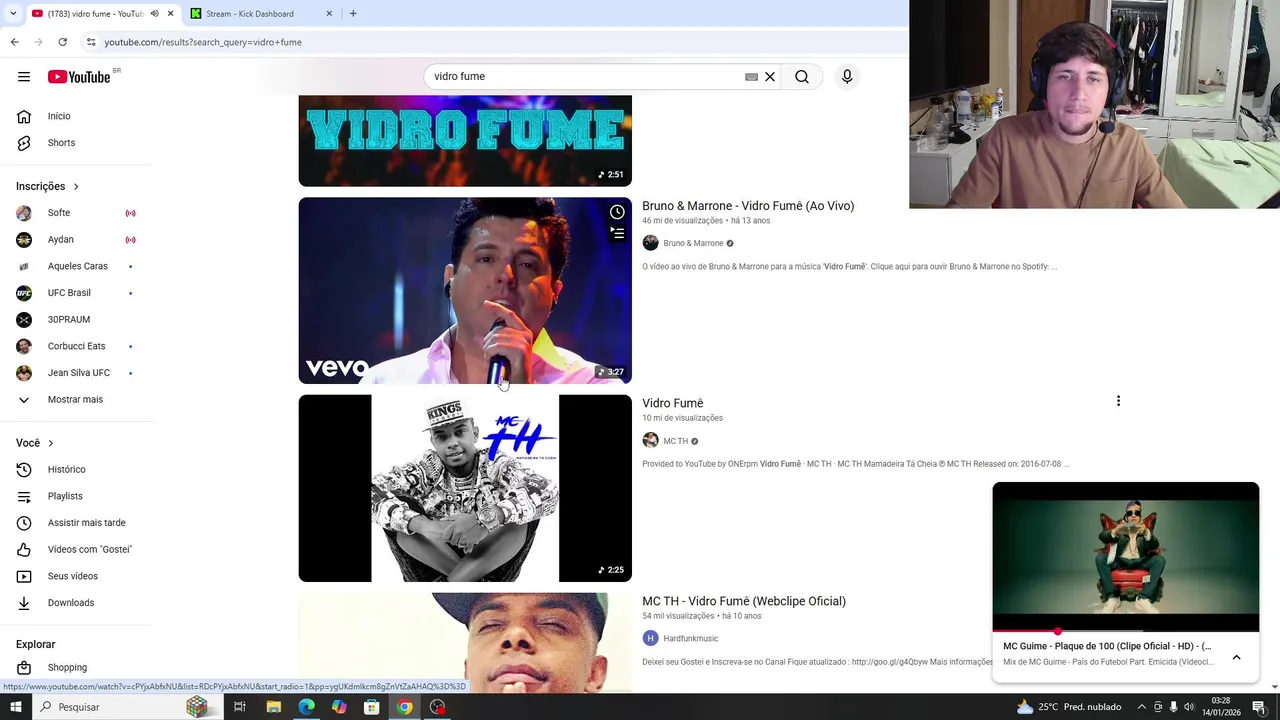This screenshot has height=720, width=1280.
Task: Reload the page in Chrome
Action: pyautogui.click(x=62, y=42)
